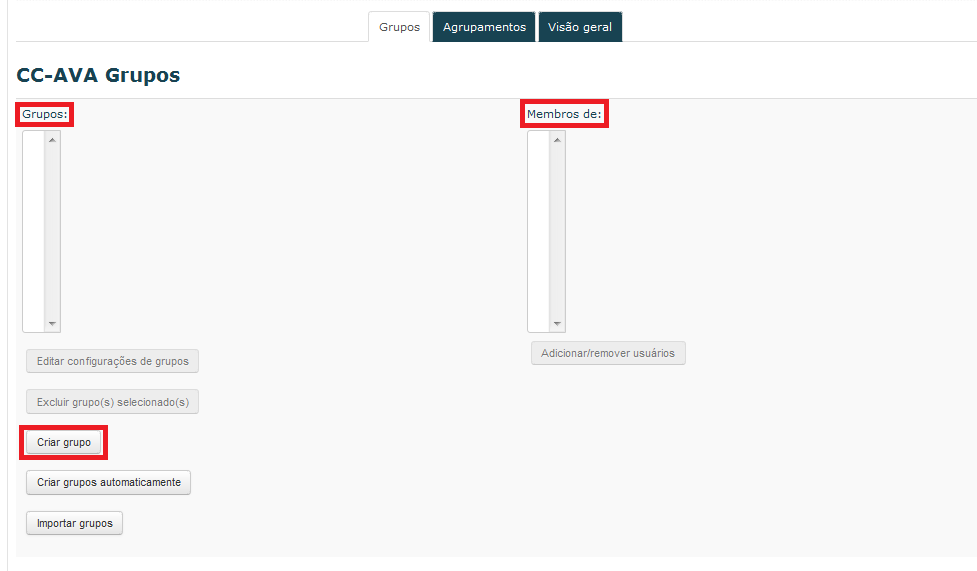
Task: Click inside the Grupos list box
Action: click(x=34, y=230)
